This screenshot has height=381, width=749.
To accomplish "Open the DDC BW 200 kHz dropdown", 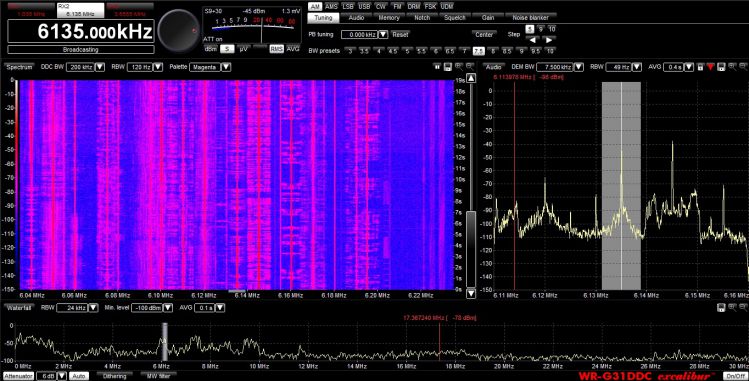I will [x=99, y=67].
